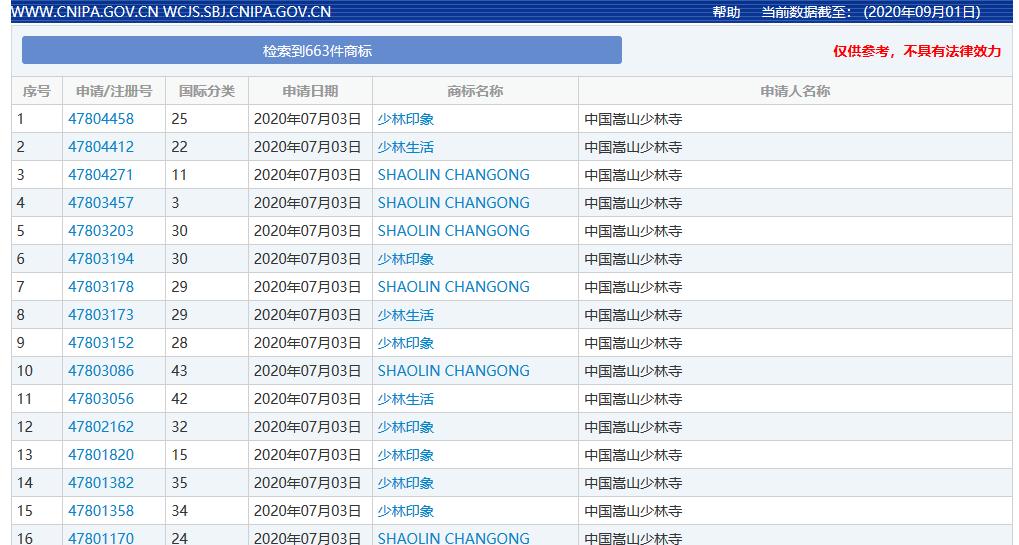Open 少林印象 trademark in row 15
This screenshot has width=1019, height=545.
406,510
